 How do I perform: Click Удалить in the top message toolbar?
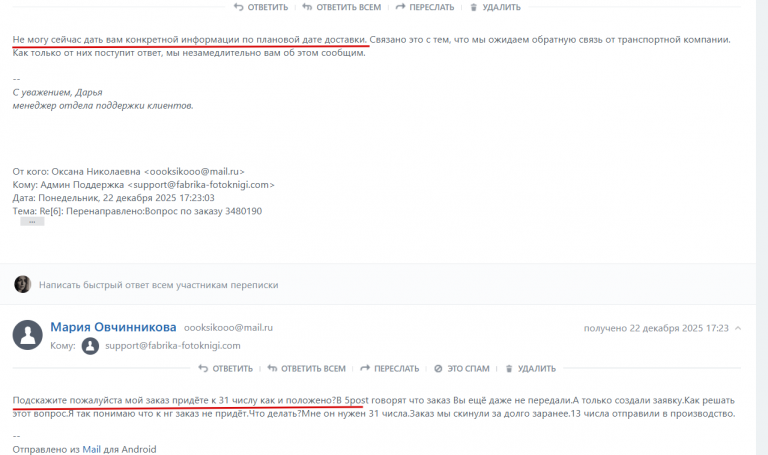click(x=495, y=7)
